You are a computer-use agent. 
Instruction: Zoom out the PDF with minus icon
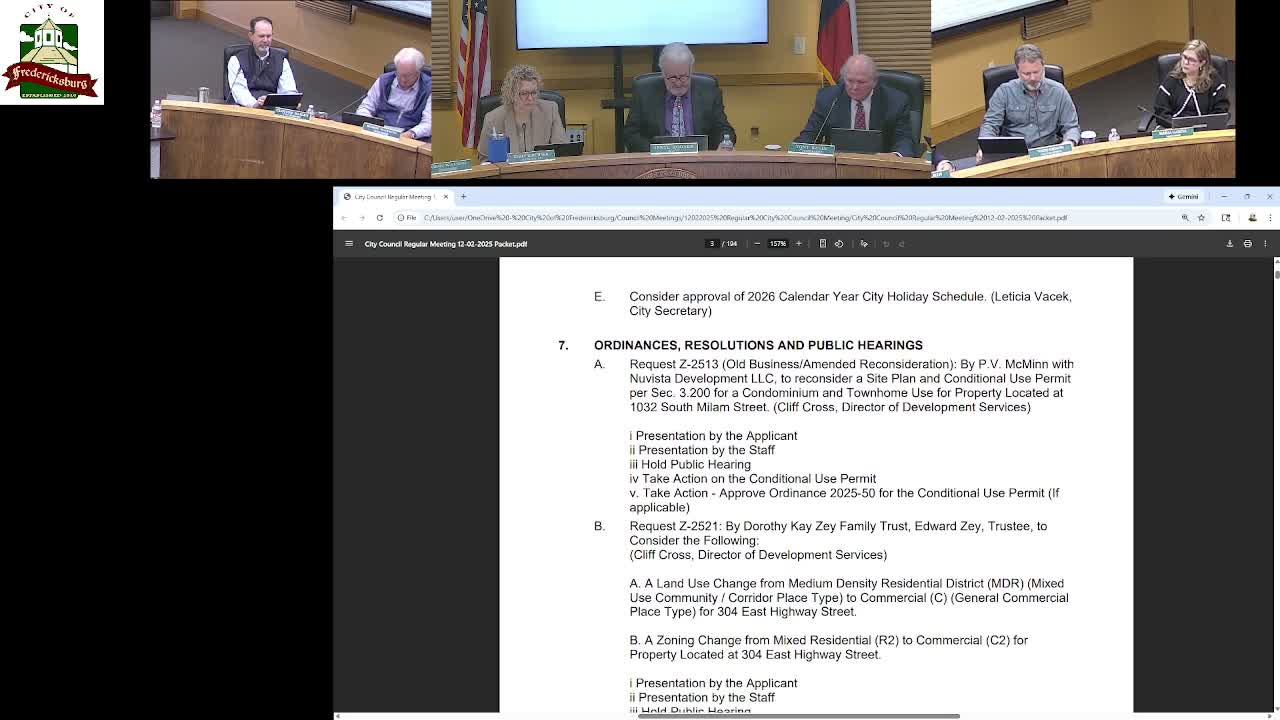click(757, 244)
